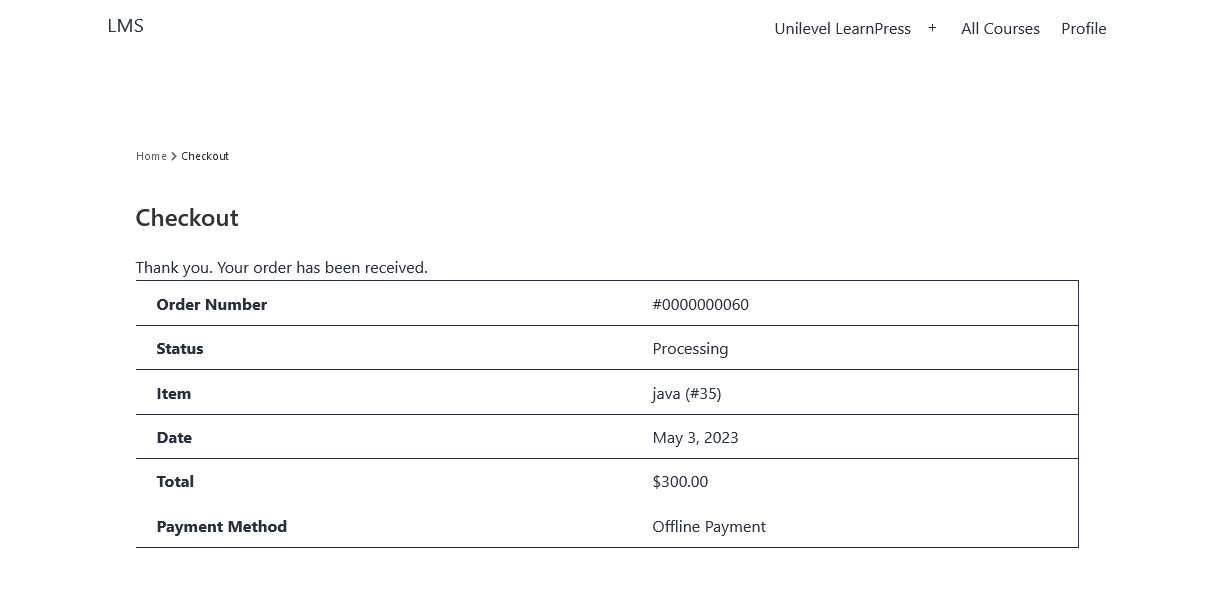Open the Unilevel LearnPress menu item
Screen dimensions: 1213x610
[842, 29]
